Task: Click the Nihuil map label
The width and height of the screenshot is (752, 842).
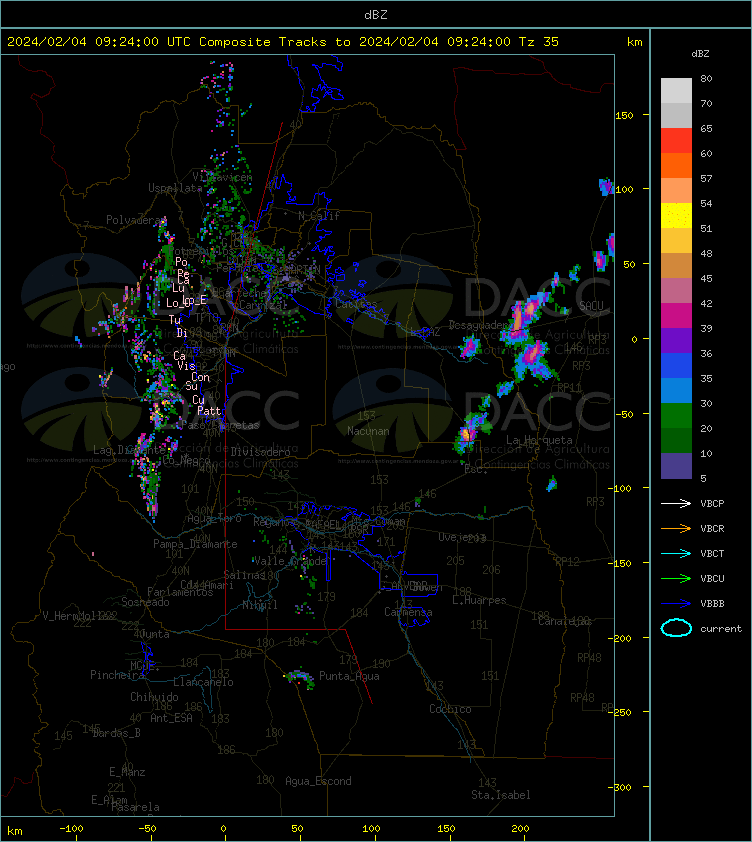Action: [260, 605]
